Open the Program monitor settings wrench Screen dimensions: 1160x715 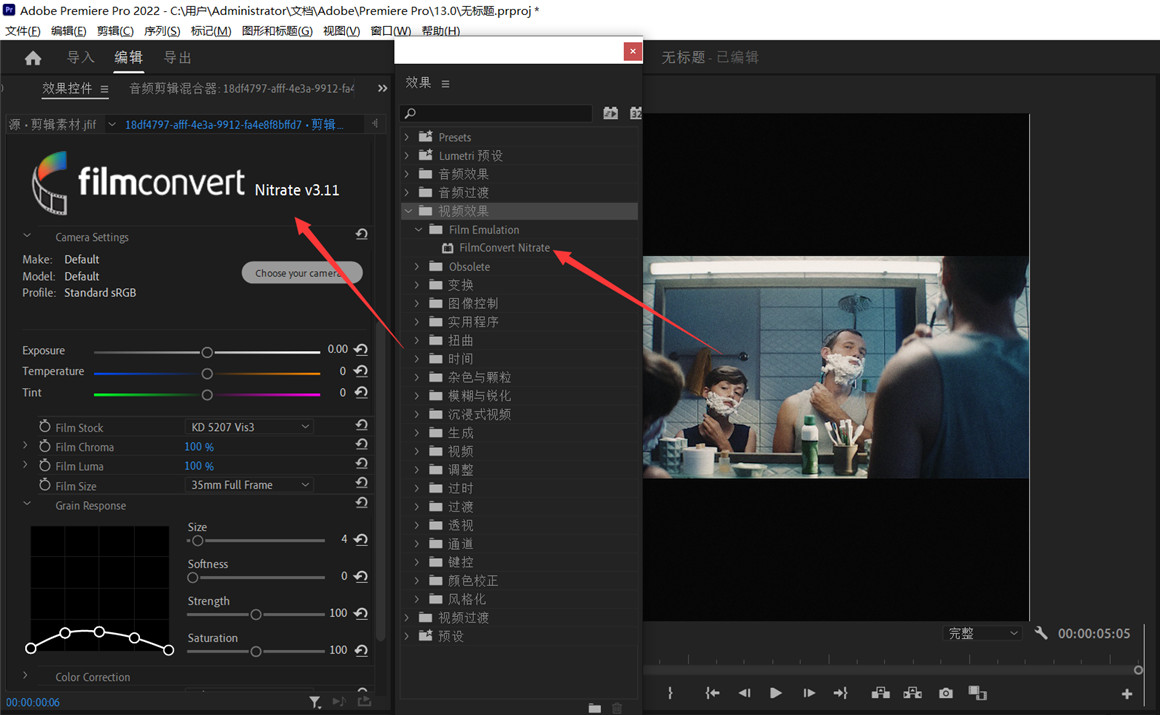[x=1041, y=633]
